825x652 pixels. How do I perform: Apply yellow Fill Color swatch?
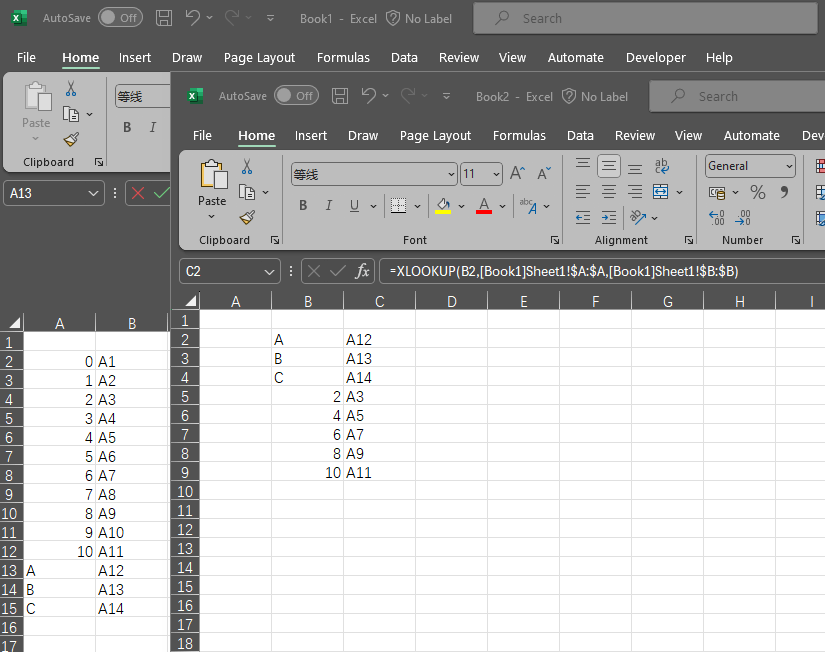point(443,206)
